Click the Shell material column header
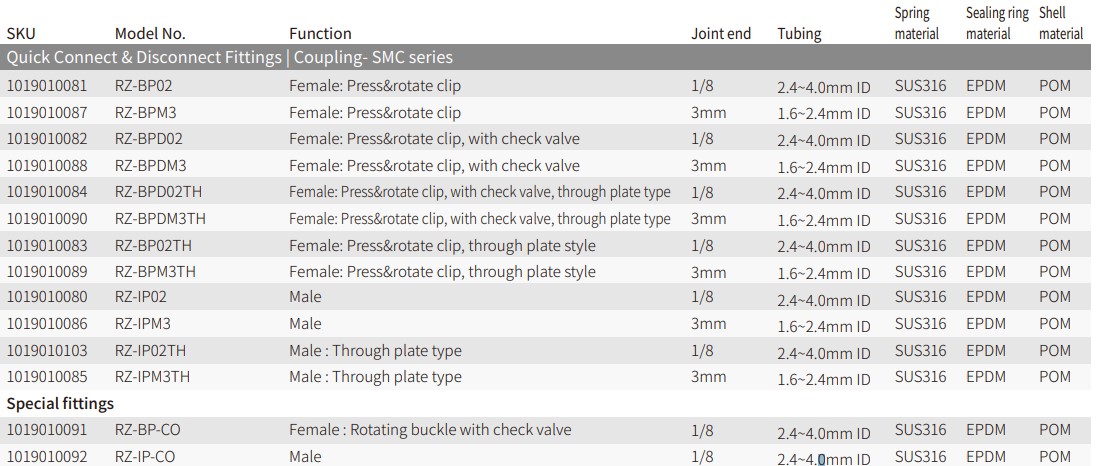Viewport: 1097px width, 466px height. tap(1061, 23)
